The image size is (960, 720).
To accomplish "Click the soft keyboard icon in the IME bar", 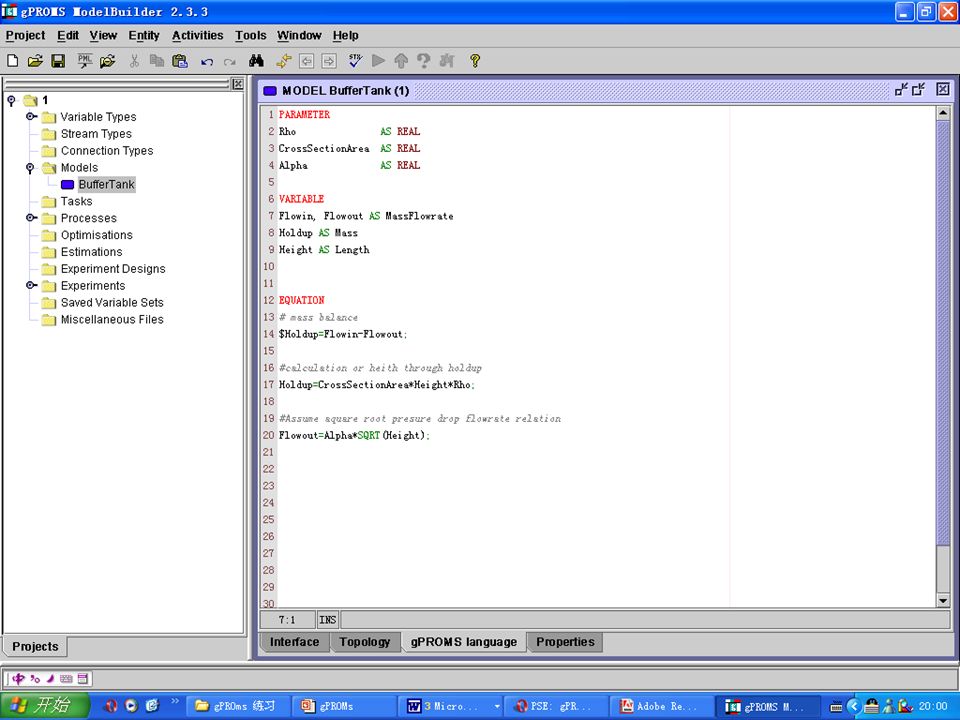I will [x=66, y=678].
